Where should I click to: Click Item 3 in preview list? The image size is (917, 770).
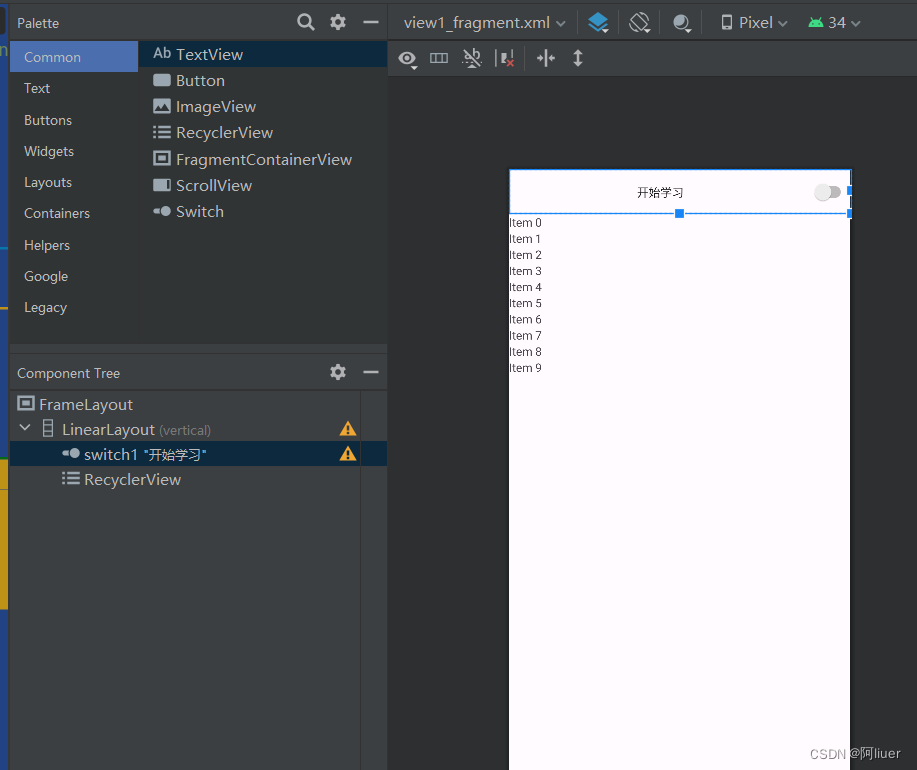(525, 271)
